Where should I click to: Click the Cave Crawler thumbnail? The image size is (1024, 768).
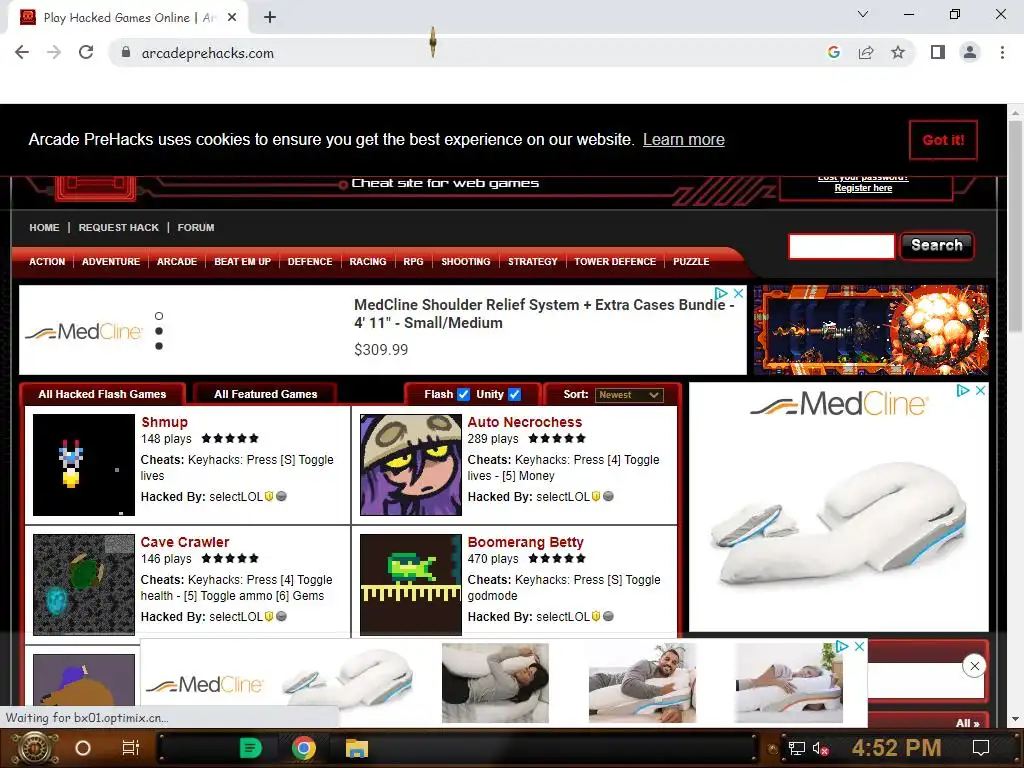coord(84,584)
